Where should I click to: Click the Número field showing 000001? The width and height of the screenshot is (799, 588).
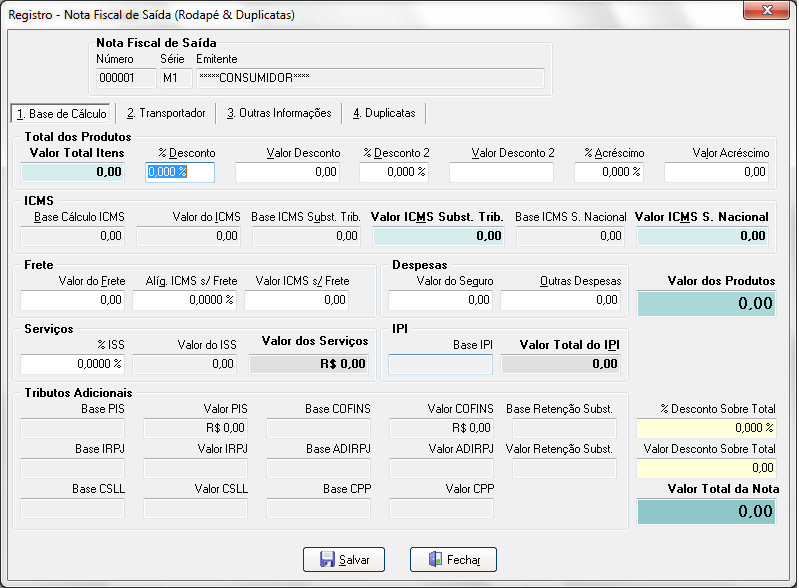point(126,78)
